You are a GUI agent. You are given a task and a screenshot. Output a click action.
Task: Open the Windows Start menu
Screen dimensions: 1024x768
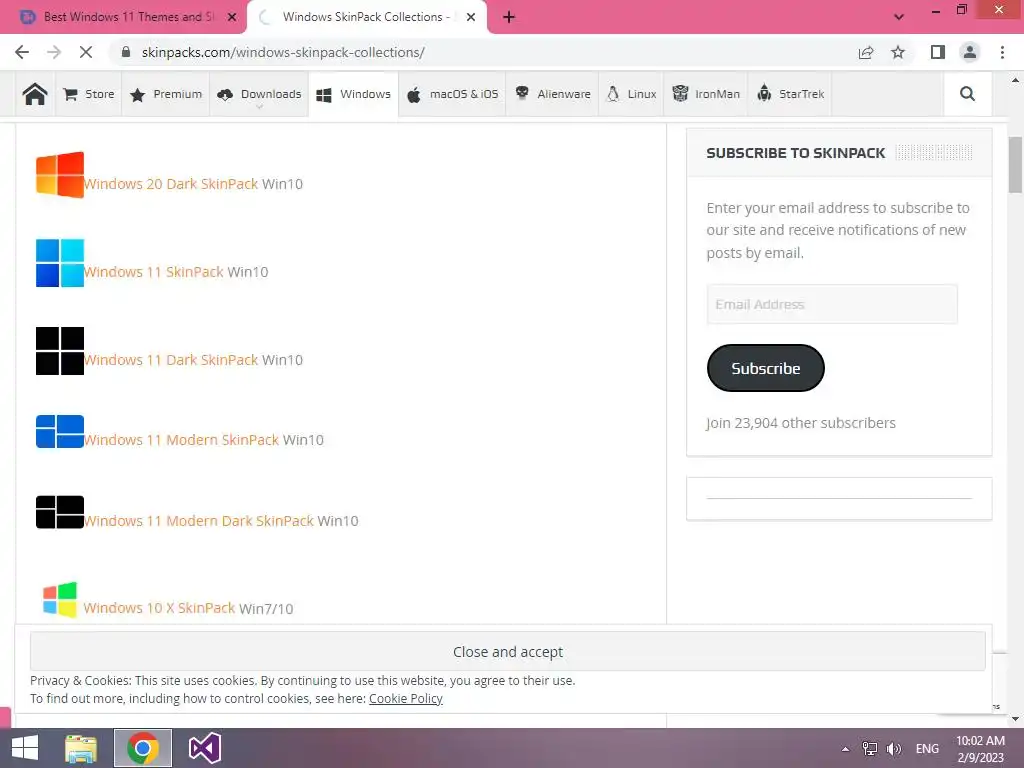pyautogui.click(x=25, y=748)
